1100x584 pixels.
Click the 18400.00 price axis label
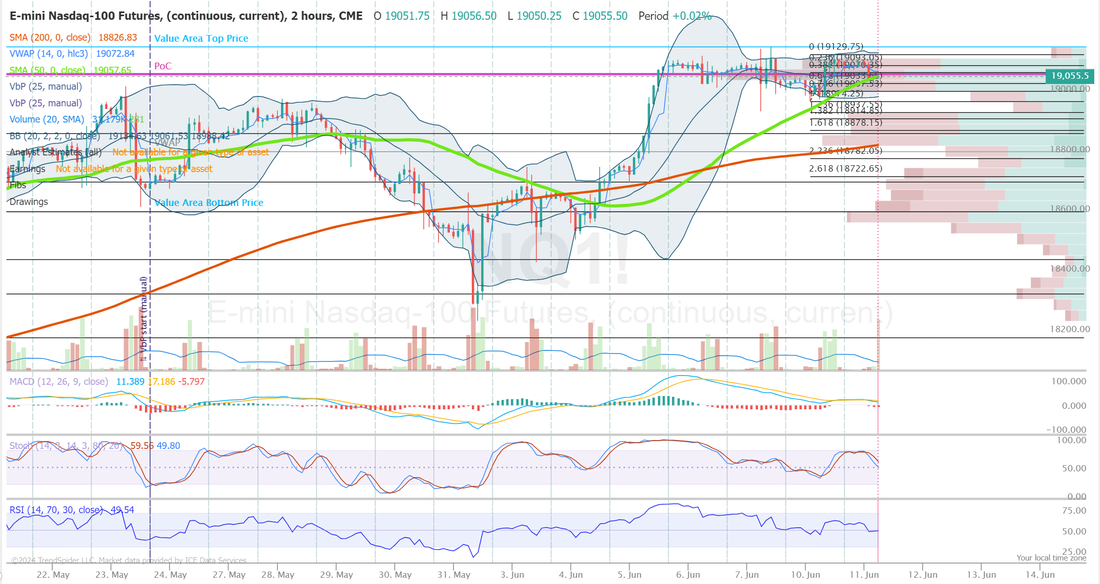pos(1070,268)
